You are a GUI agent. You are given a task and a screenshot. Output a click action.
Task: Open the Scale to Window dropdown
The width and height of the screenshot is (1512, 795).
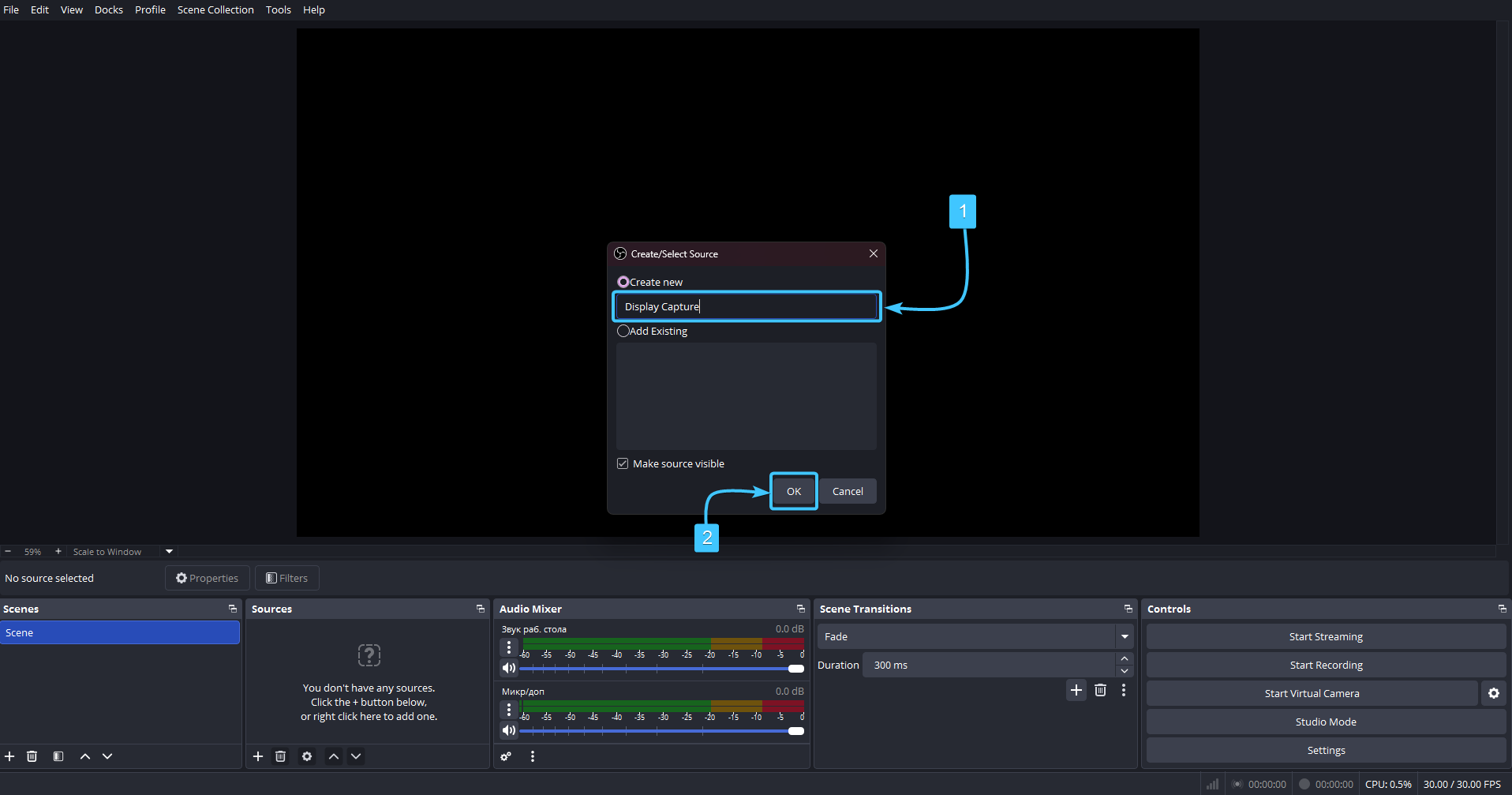point(169,552)
